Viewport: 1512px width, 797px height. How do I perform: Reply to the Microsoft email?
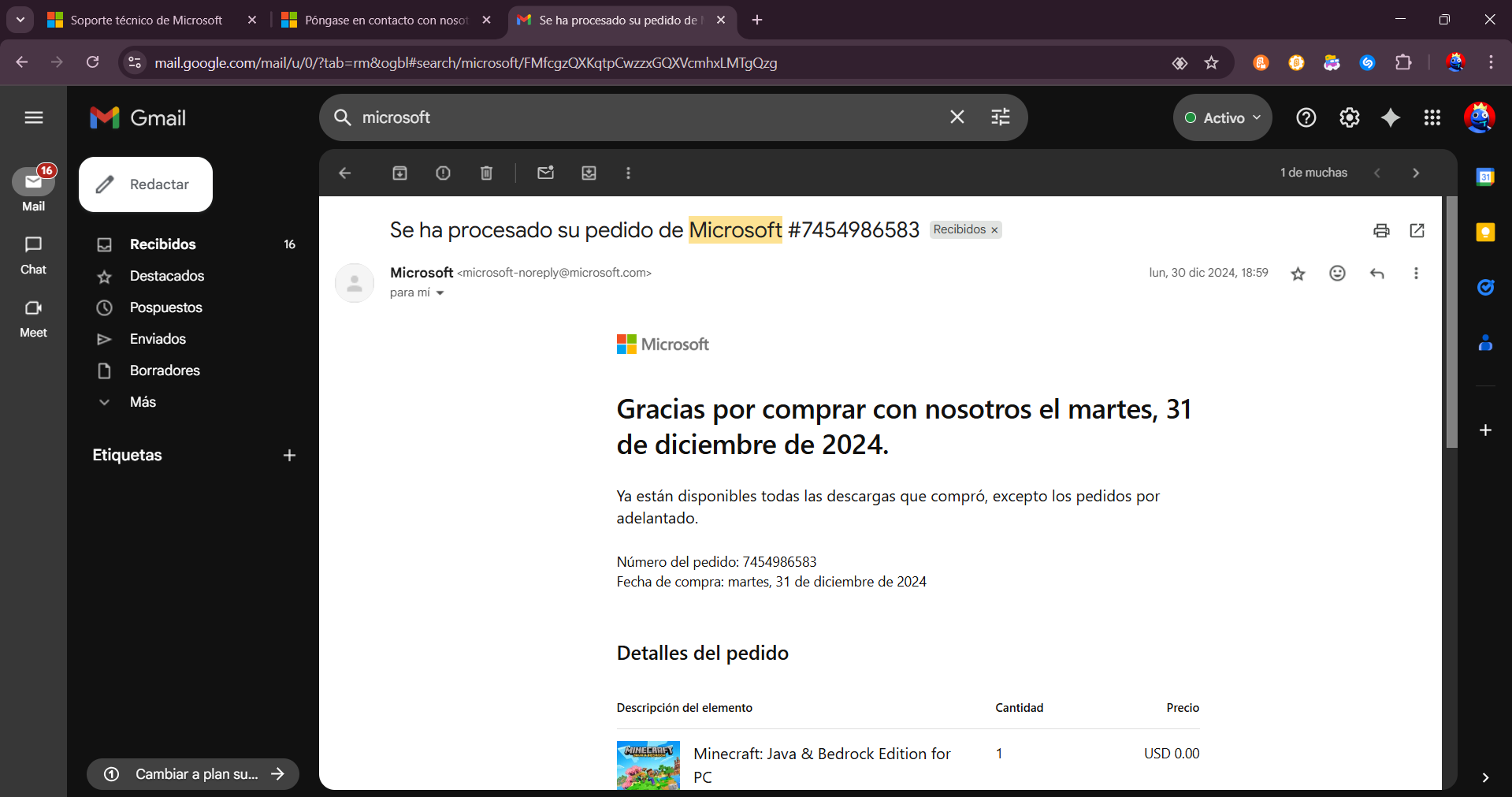[1376, 274]
